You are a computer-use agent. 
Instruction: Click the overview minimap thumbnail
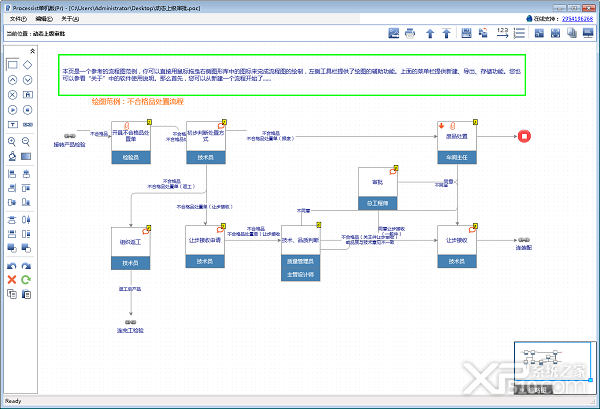click(554, 362)
